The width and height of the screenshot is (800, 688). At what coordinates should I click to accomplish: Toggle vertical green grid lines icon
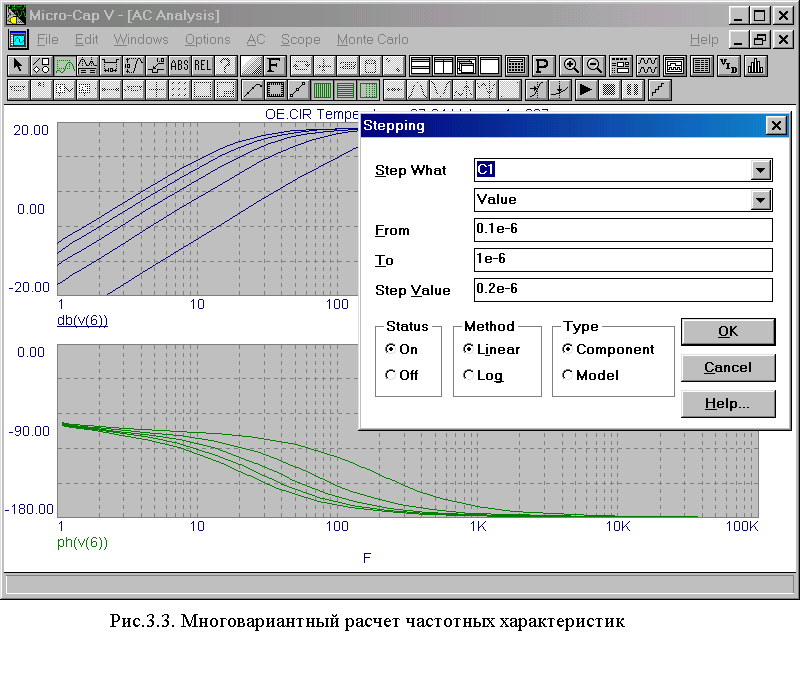click(x=322, y=90)
